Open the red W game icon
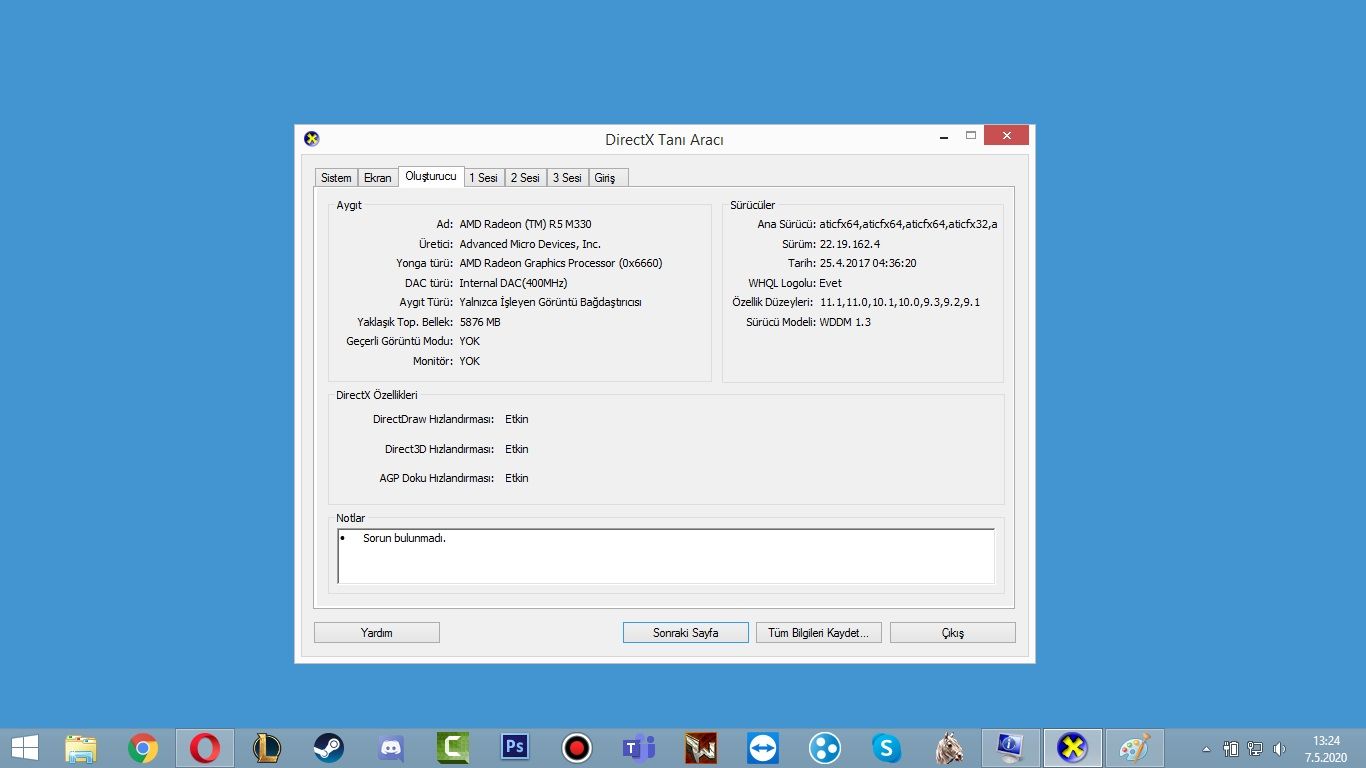The image size is (1366, 768). [701, 748]
